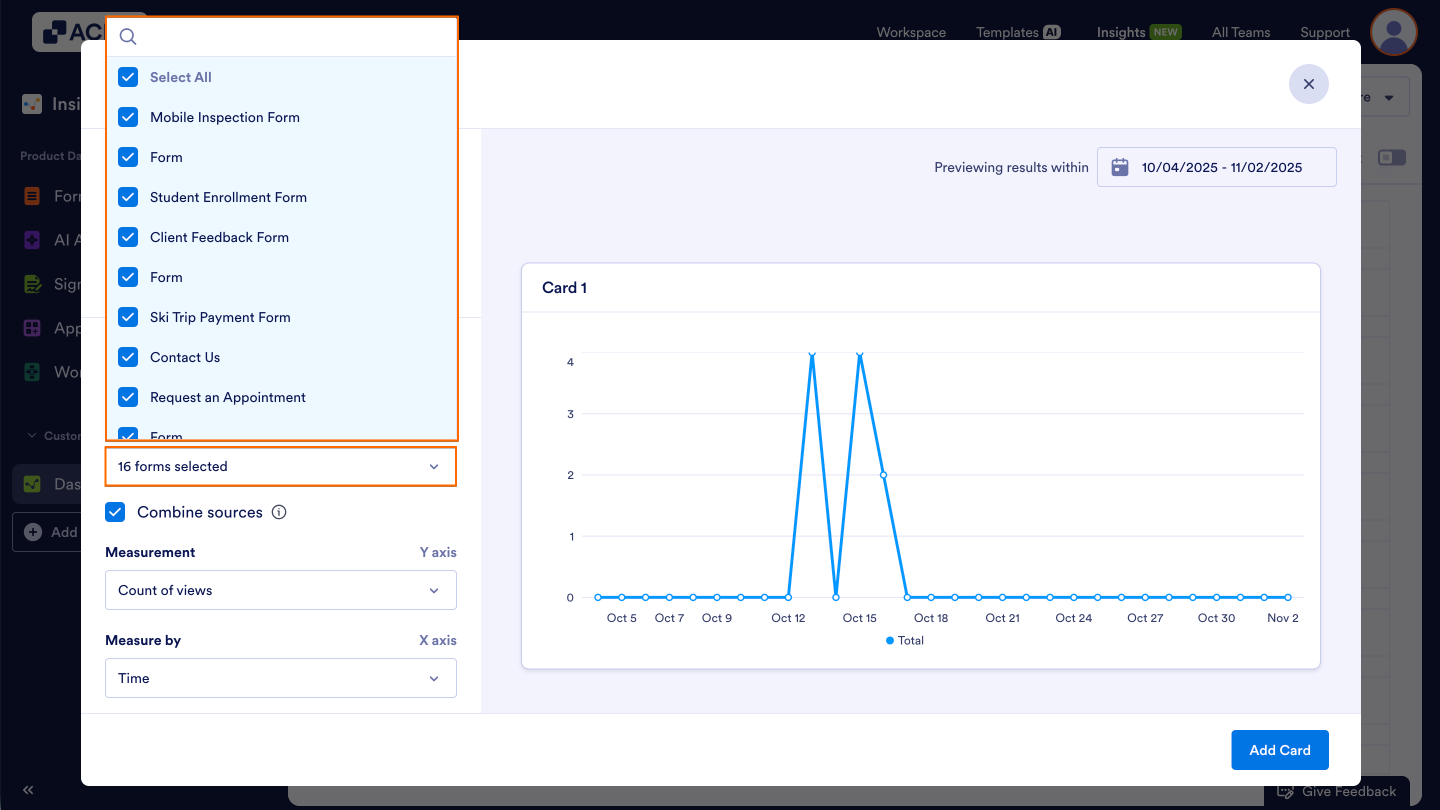The width and height of the screenshot is (1440, 810).
Task: Click the Add Card button
Action: coord(1279,749)
